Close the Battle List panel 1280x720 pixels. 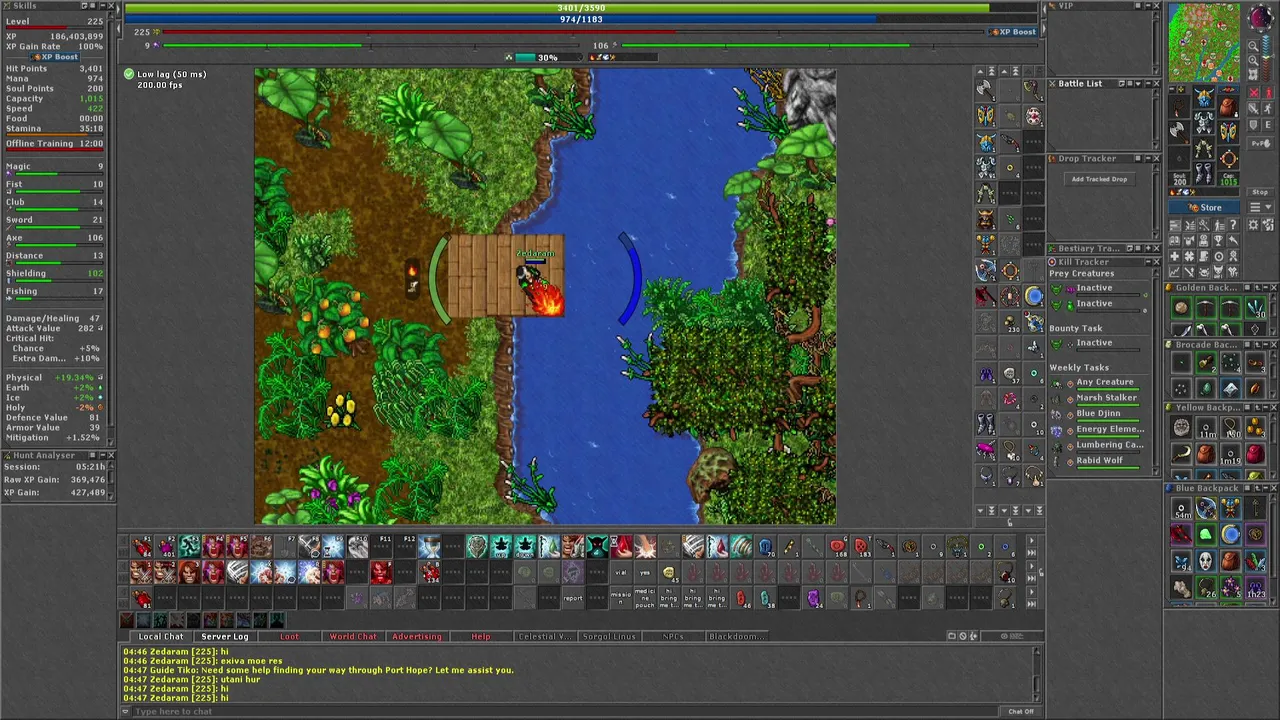click(1156, 84)
